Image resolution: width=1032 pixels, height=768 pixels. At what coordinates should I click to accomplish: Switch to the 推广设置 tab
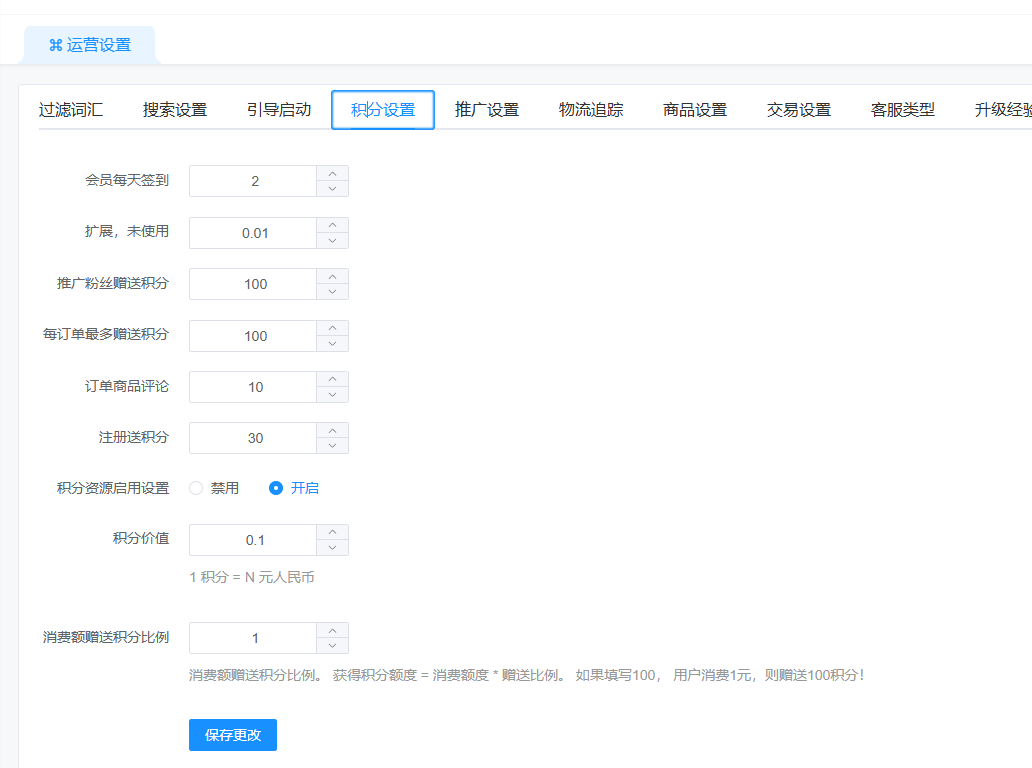point(487,110)
